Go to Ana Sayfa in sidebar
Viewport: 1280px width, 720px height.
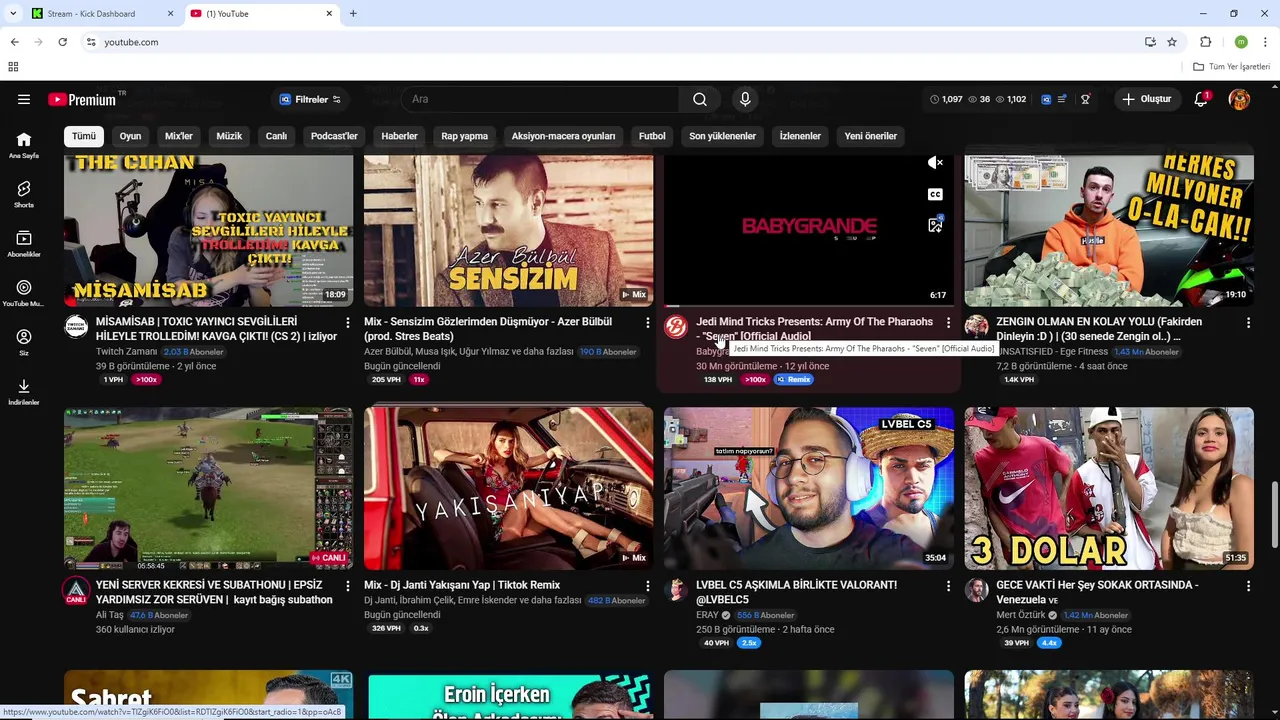click(x=24, y=145)
